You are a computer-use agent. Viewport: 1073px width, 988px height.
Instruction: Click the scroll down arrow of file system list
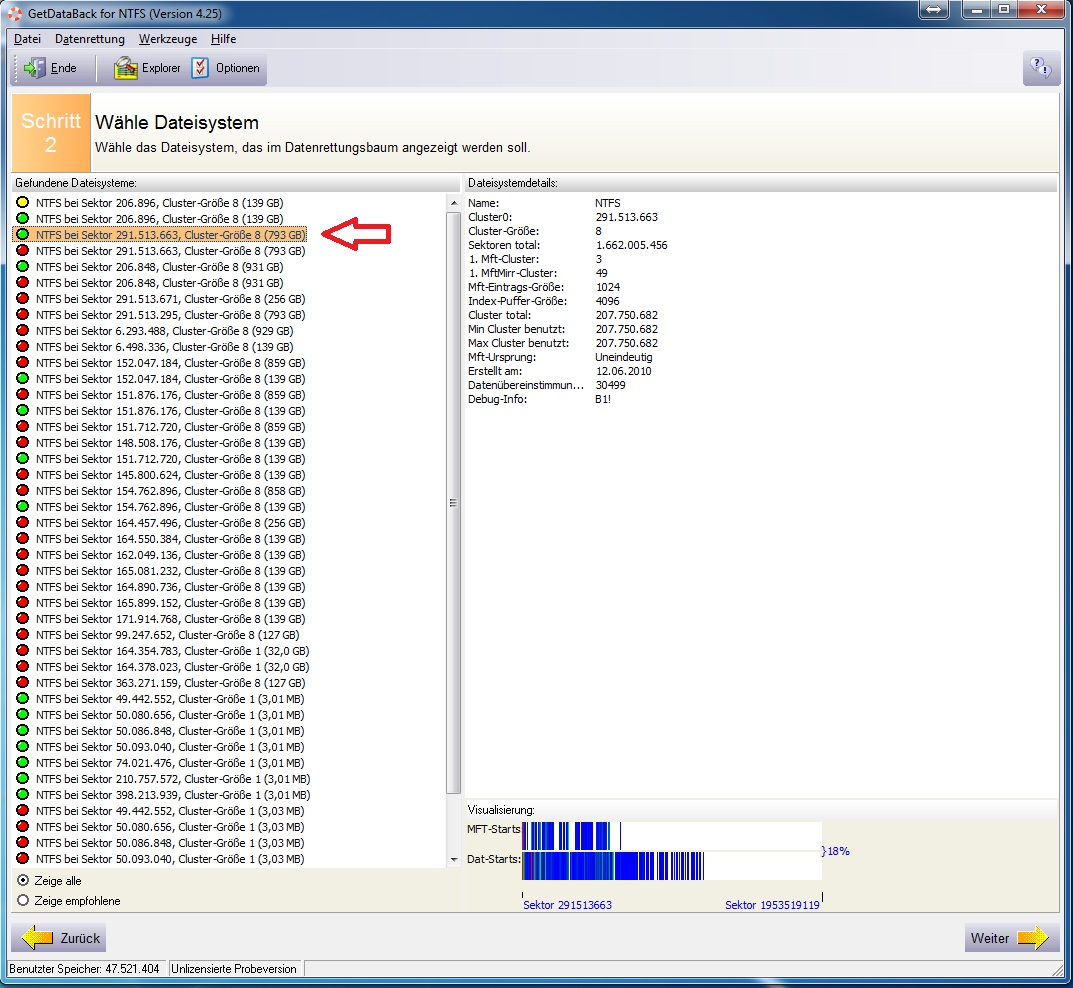(454, 859)
